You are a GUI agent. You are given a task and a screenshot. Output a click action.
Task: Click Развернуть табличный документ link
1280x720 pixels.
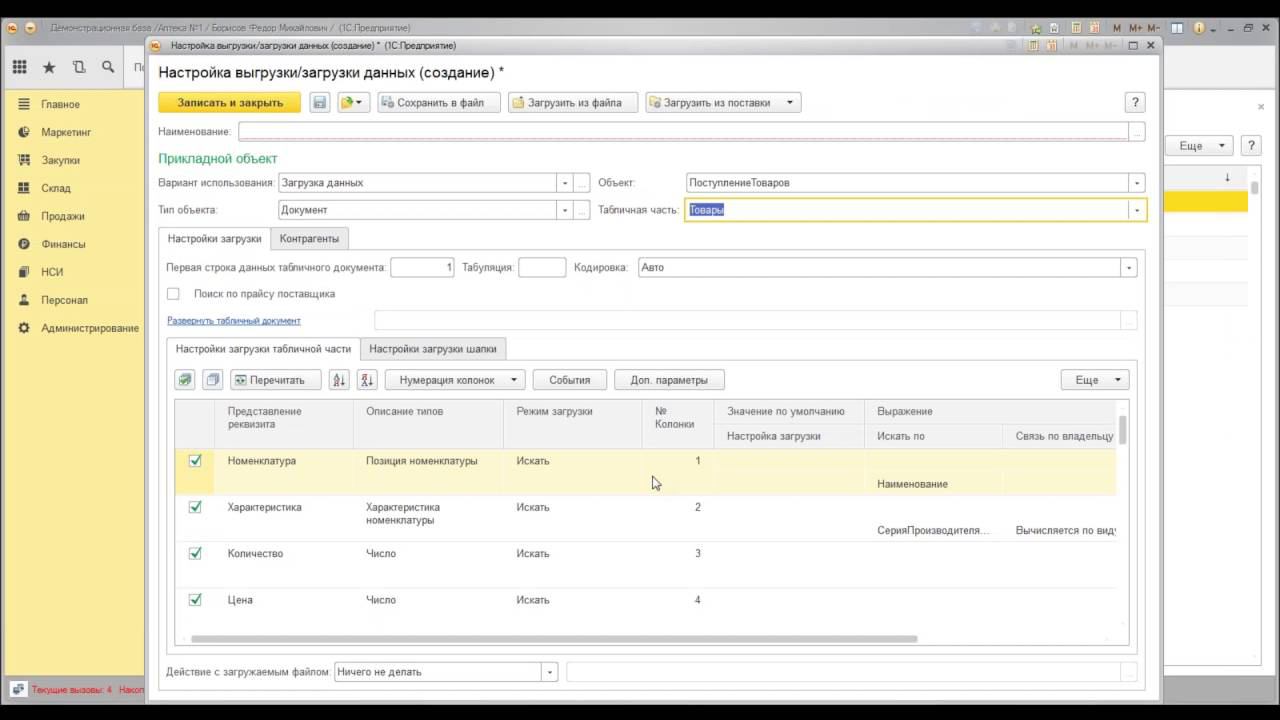coord(234,321)
